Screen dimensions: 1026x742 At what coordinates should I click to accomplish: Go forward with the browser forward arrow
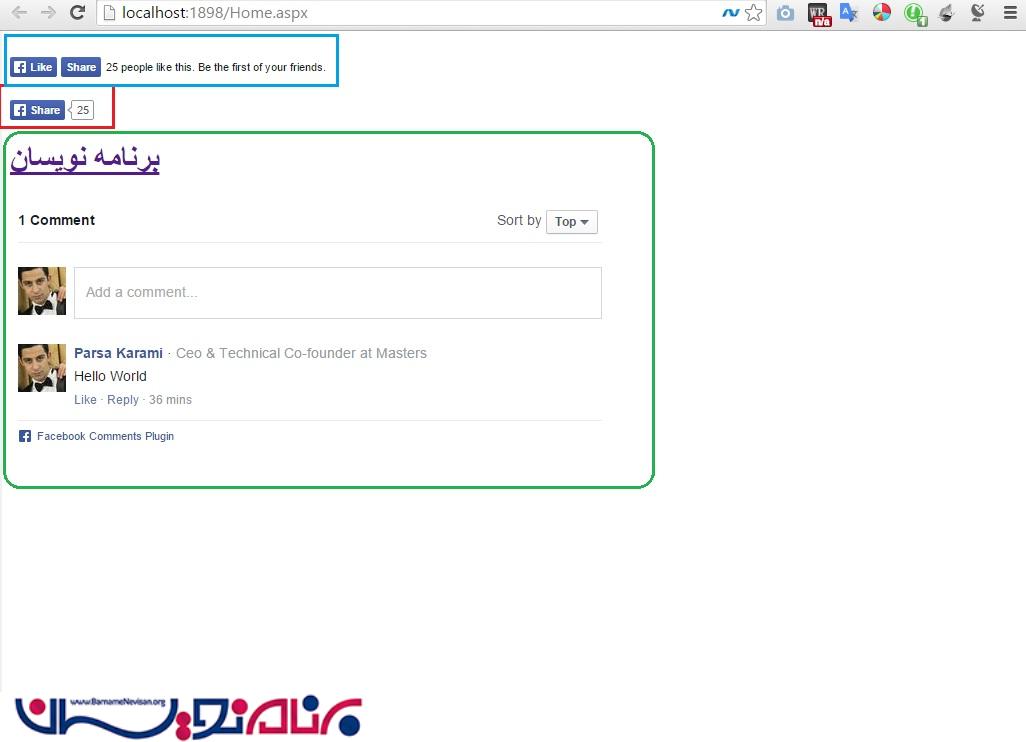(x=48, y=12)
